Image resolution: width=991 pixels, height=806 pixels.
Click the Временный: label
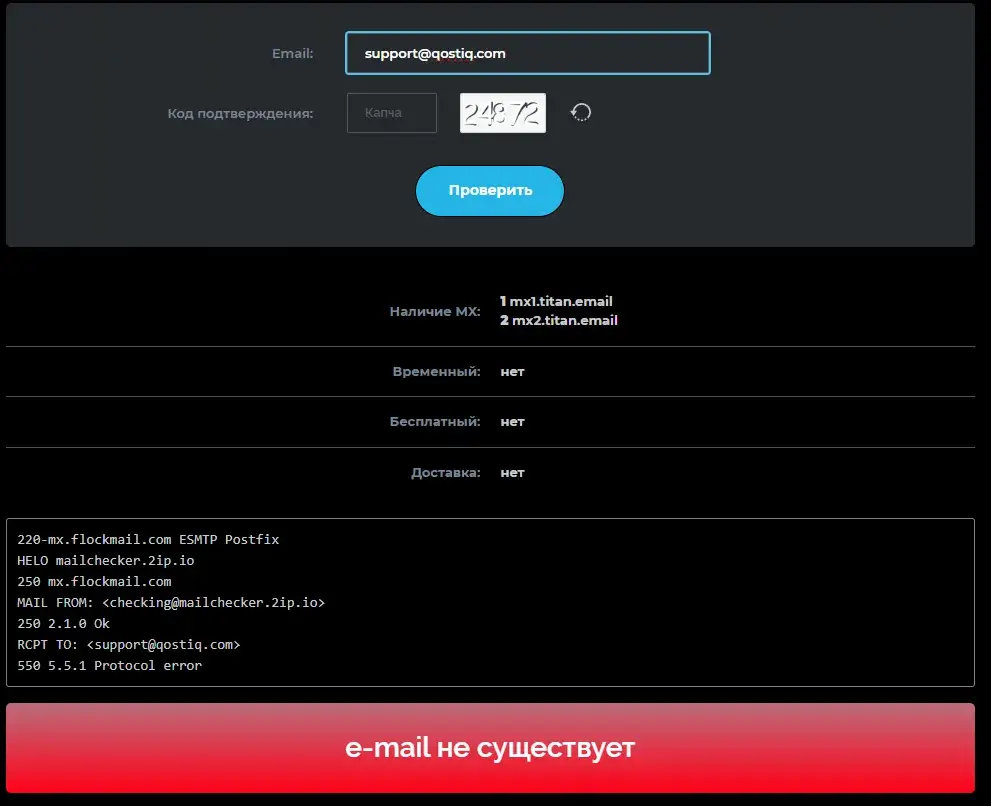pyautogui.click(x=436, y=372)
